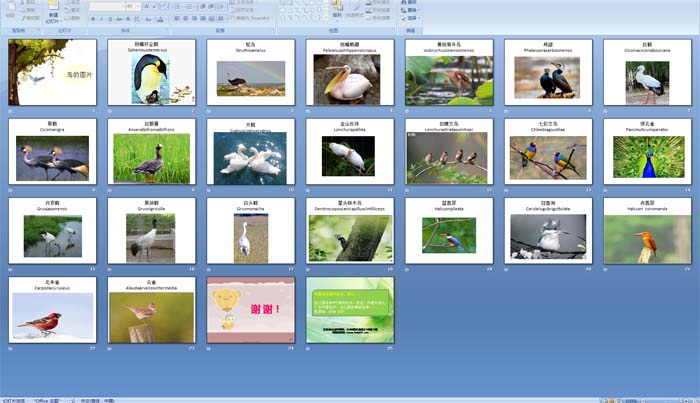This screenshot has width=700, height=403.
Task: Toggle Bold formatting
Action: [x=94, y=18]
